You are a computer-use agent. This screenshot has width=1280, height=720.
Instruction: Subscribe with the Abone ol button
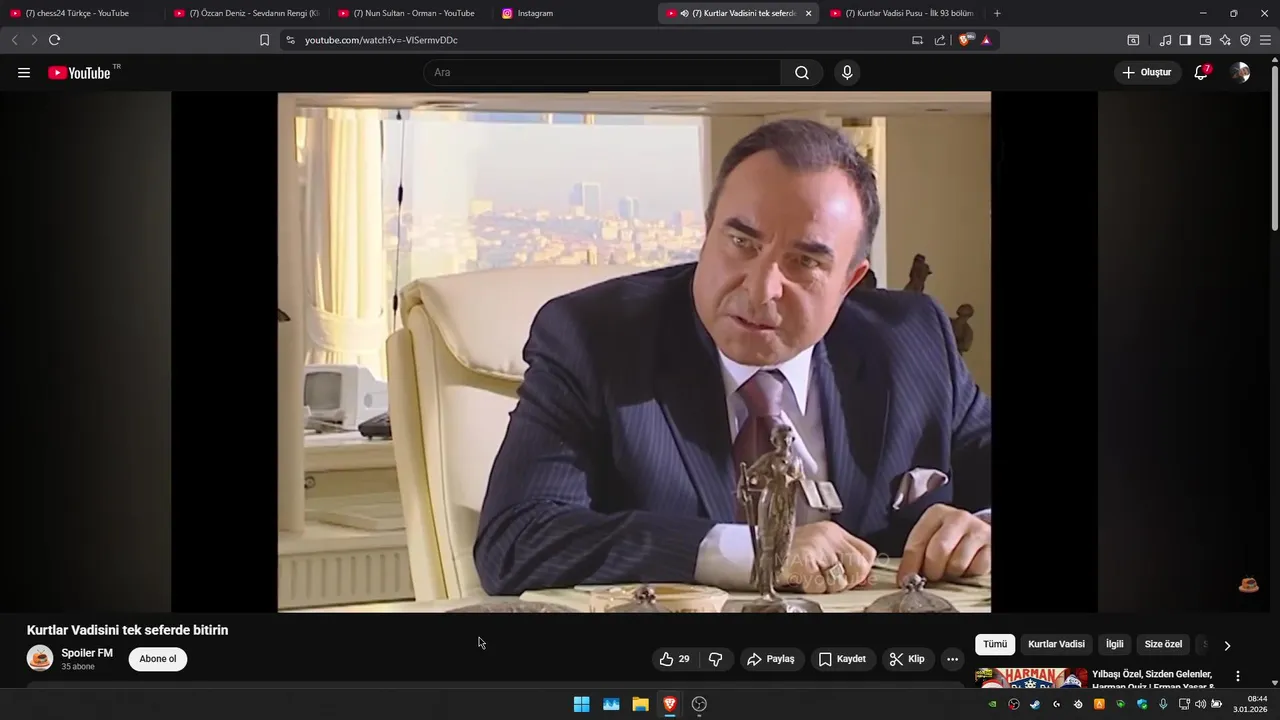[x=158, y=659]
